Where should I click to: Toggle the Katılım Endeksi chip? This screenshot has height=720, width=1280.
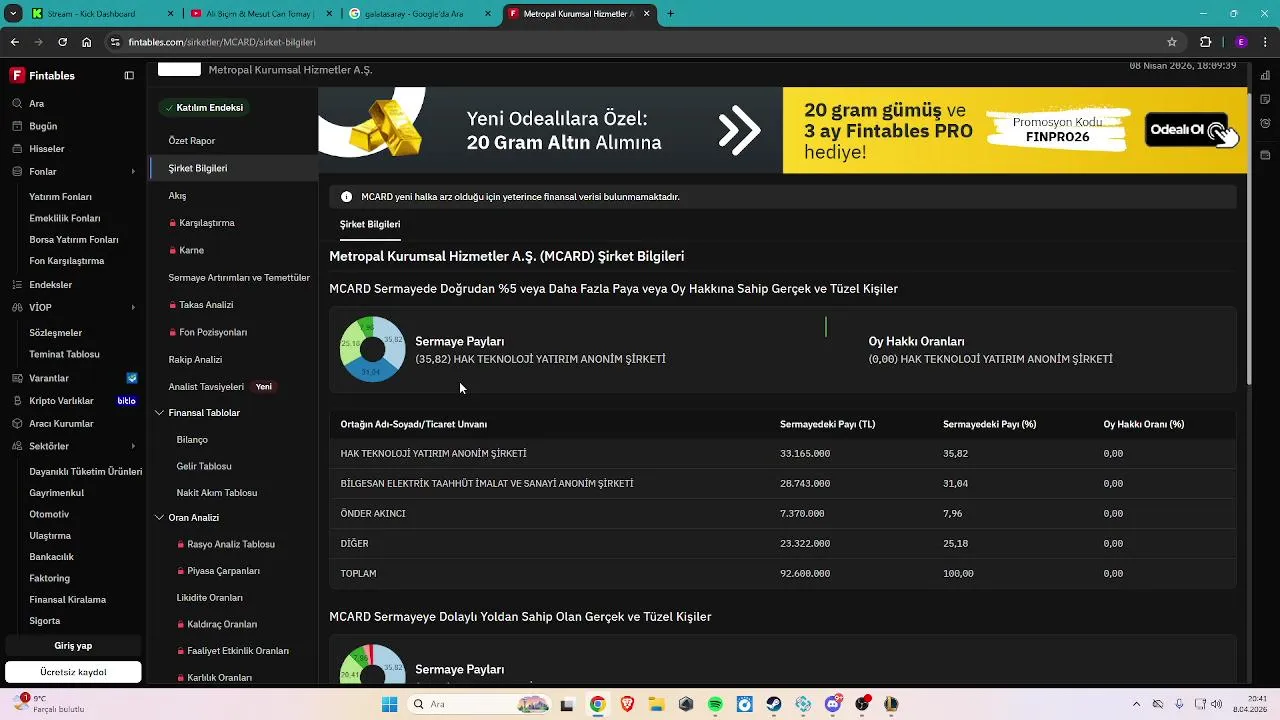pyautogui.click(x=204, y=108)
